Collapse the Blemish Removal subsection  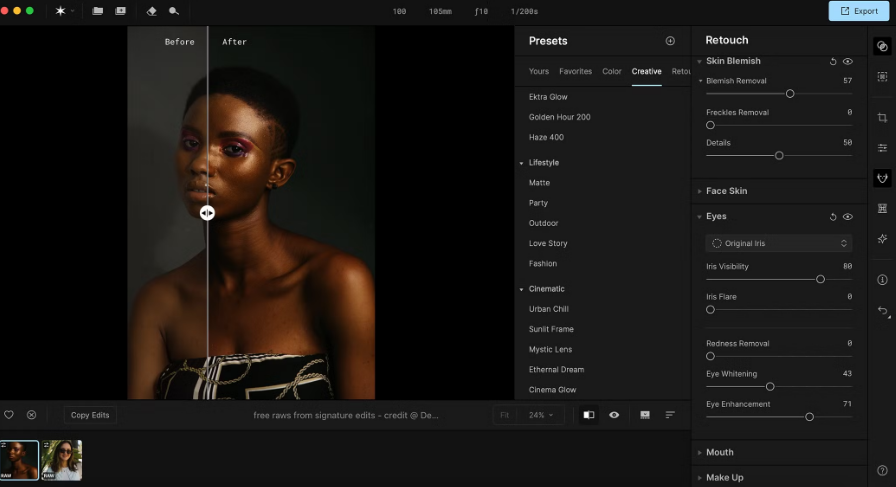pyautogui.click(x=701, y=81)
